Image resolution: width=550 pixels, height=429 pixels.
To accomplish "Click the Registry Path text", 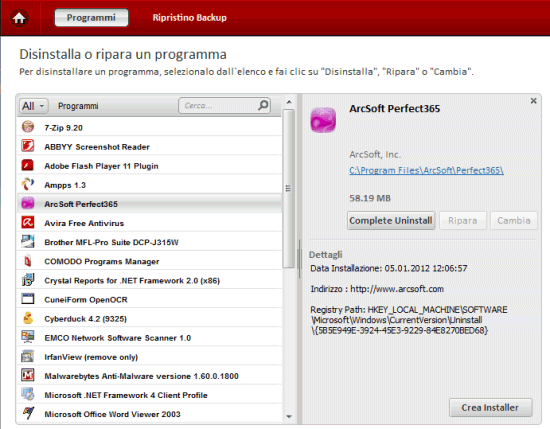I will click(409, 320).
